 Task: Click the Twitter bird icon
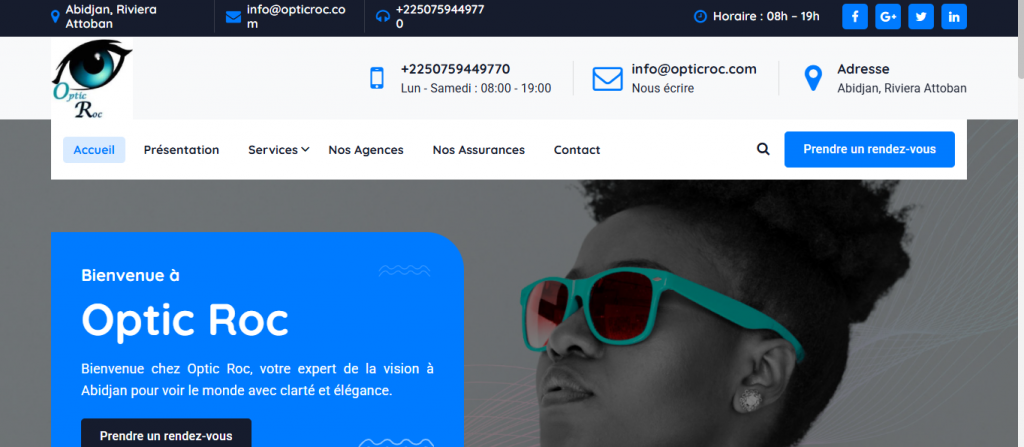click(x=921, y=17)
